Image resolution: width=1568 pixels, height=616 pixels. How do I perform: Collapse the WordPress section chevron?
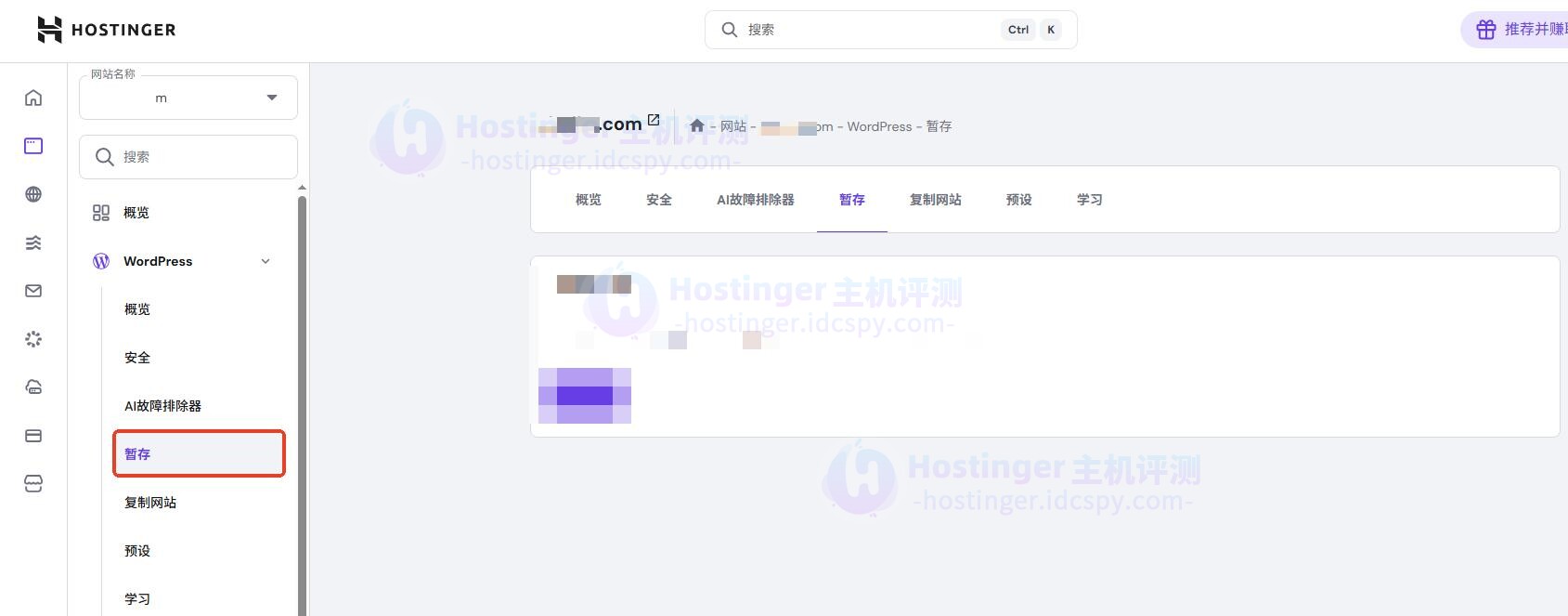pos(266,261)
